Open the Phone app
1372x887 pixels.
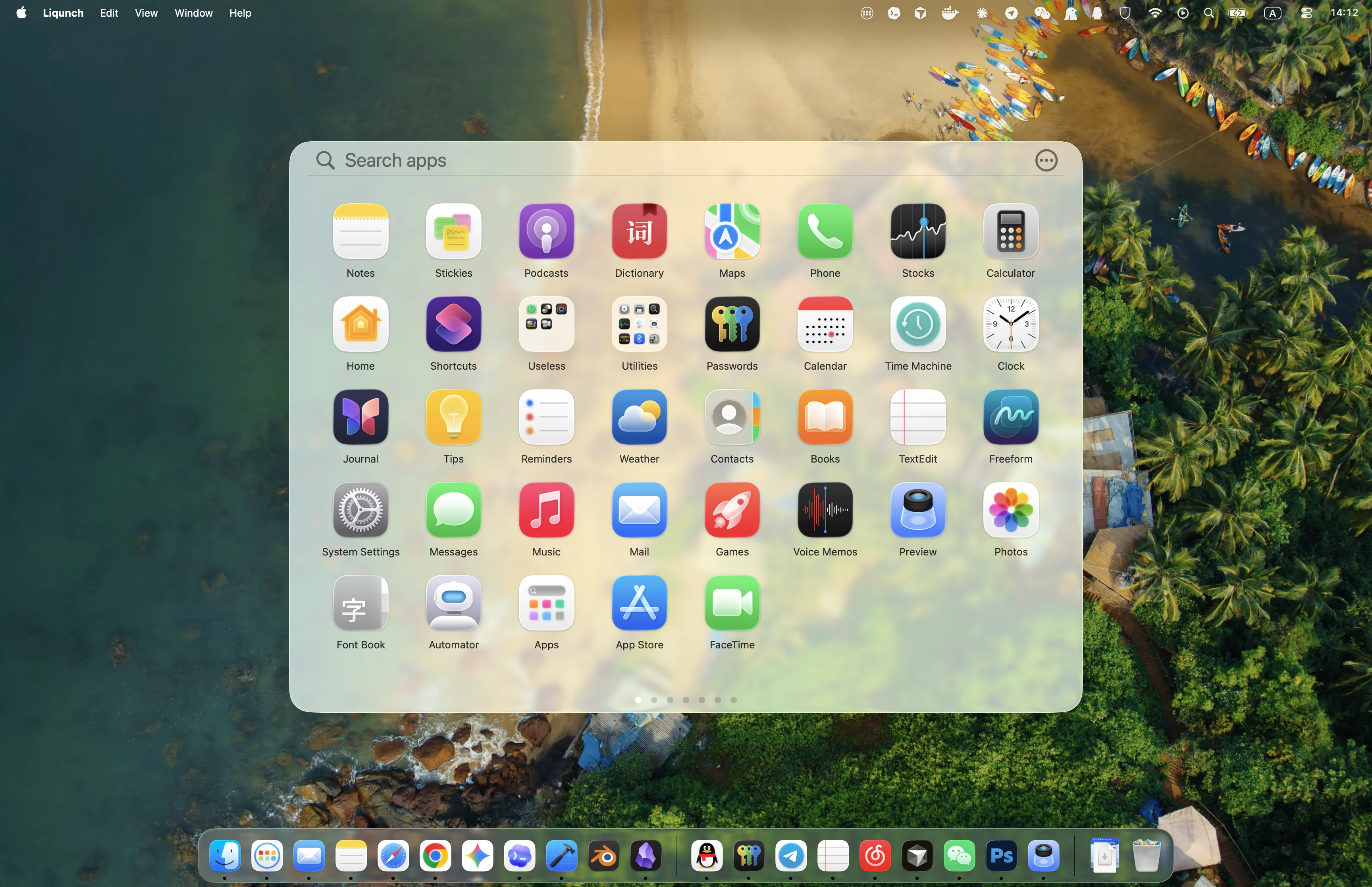click(x=825, y=231)
